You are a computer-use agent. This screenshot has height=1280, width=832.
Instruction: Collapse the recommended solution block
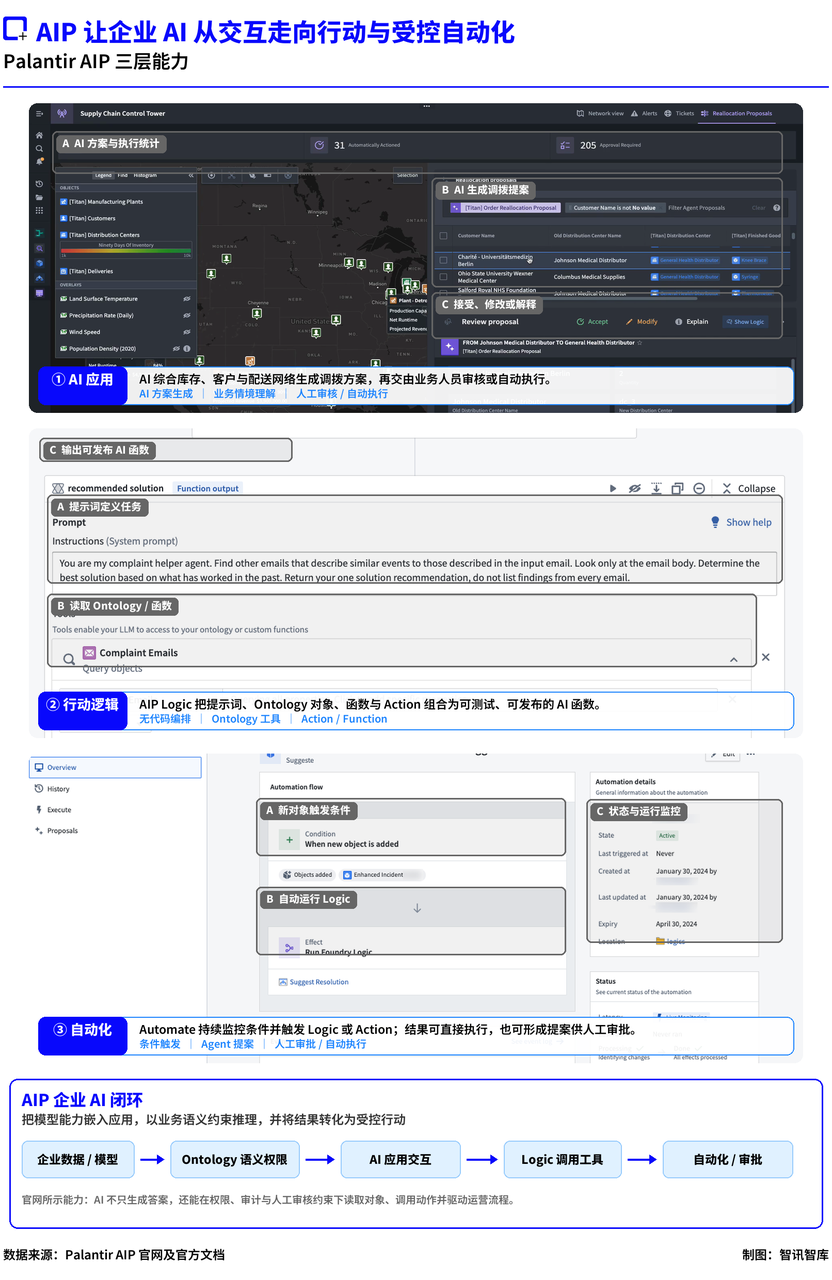pyautogui.click(x=748, y=488)
